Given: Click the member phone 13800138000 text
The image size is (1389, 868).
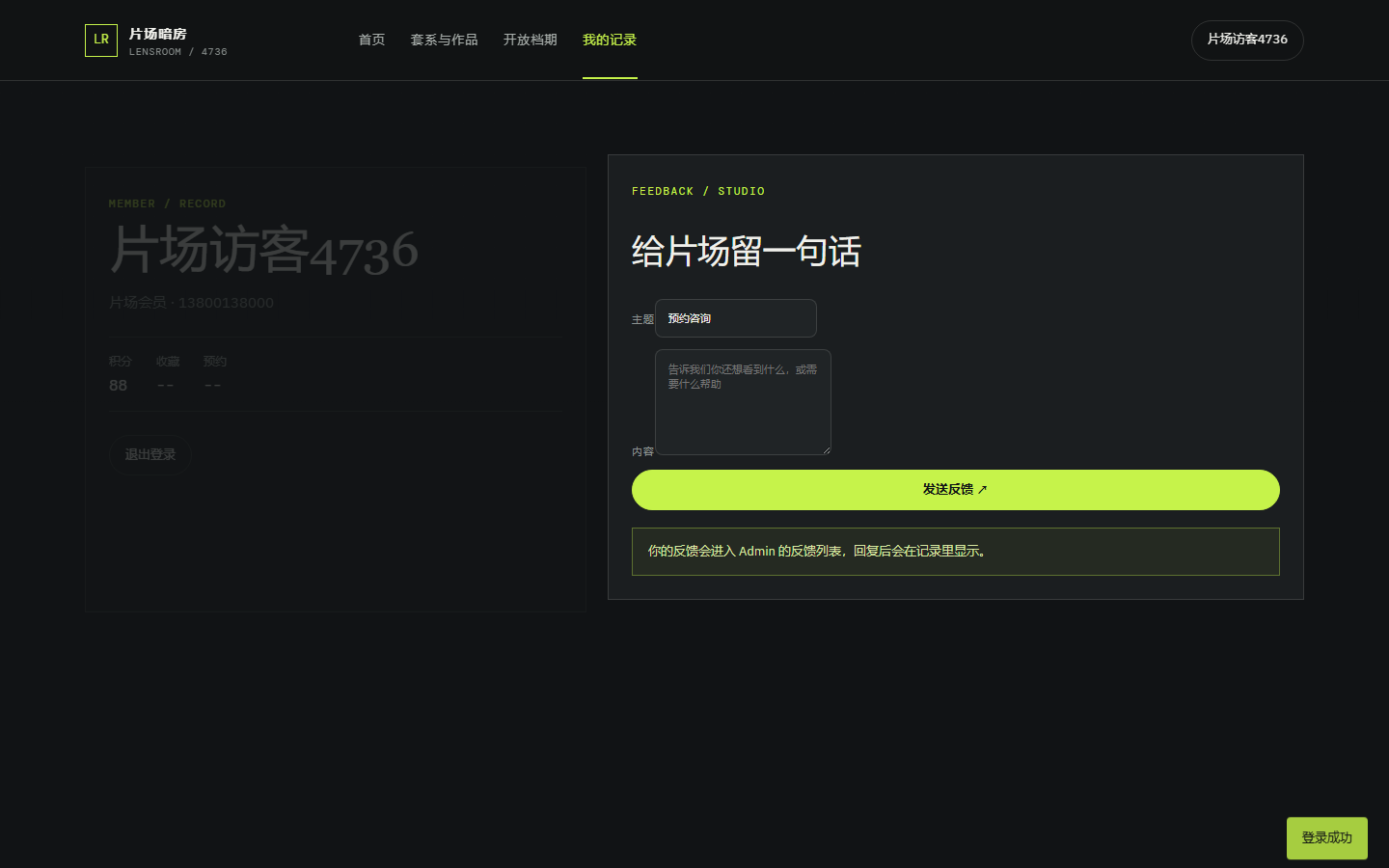Looking at the screenshot, I should click(x=226, y=303).
